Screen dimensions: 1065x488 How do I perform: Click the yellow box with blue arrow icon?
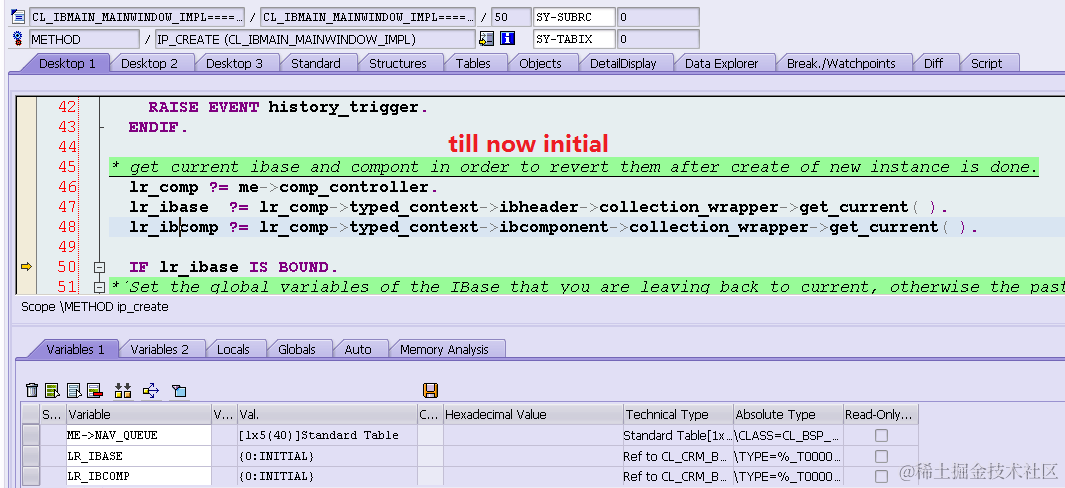tap(151, 390)
